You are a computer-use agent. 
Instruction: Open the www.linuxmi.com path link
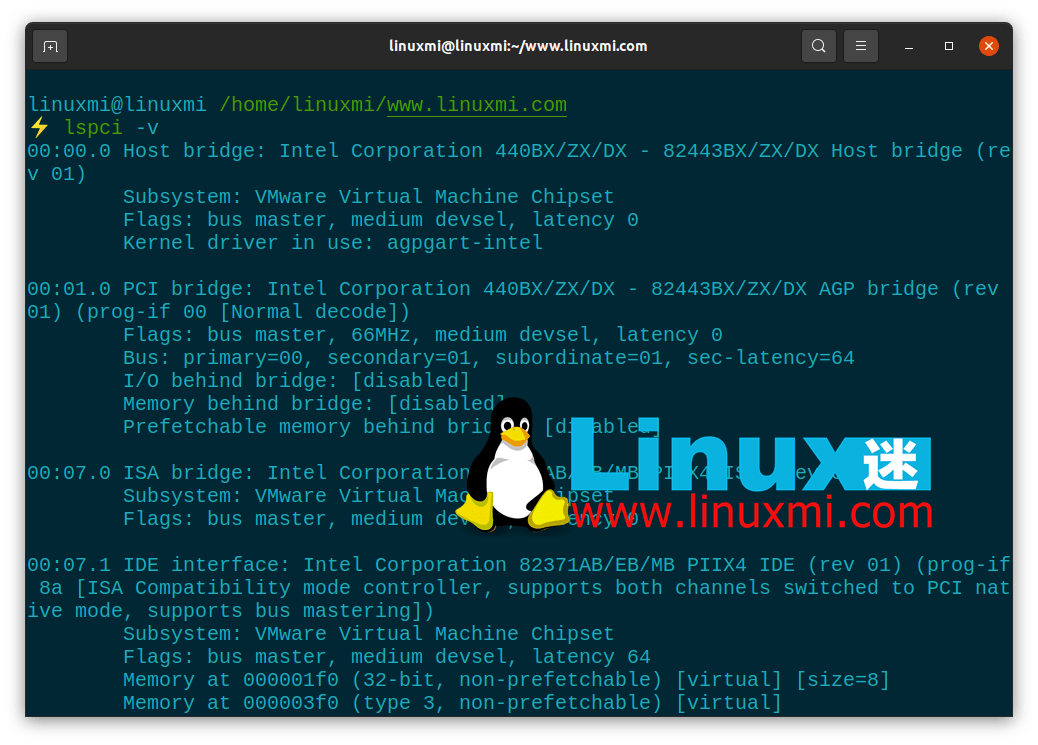(x=477, y=105)
